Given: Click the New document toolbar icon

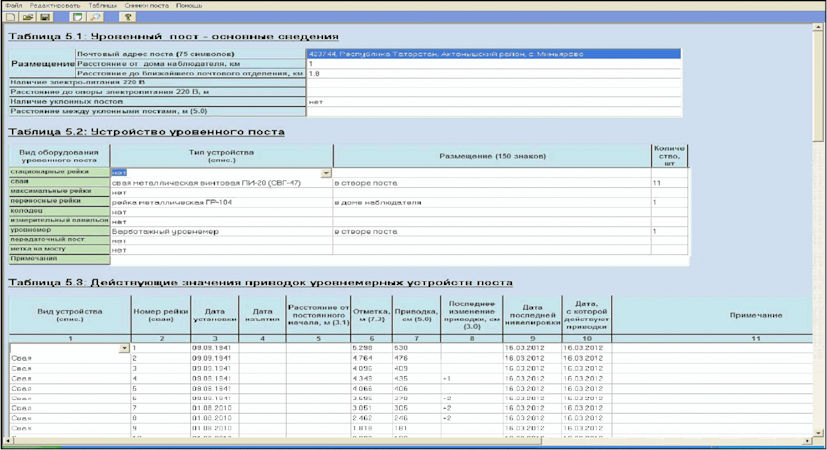Looking at the screenshot, I should pyautogui.click(x=10, y=17).
